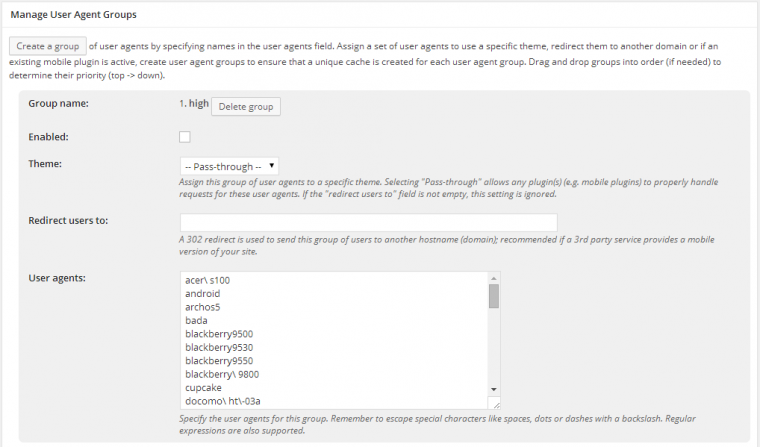The height and width of the screenshot is (447, 760).
Task: Click the 1. high group name
Action: coord(194,103)
